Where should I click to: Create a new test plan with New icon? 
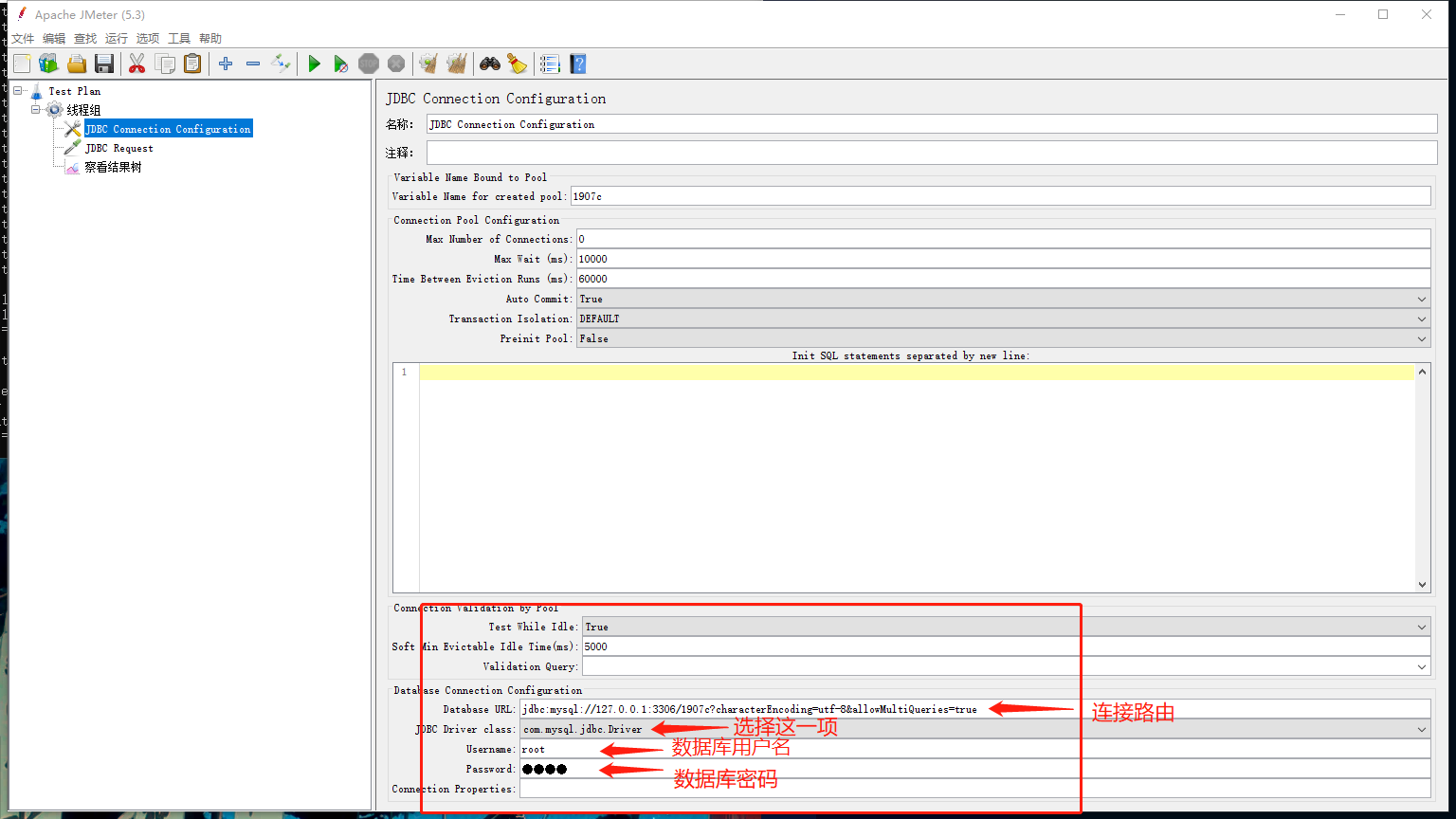click(x=22, y=64)
